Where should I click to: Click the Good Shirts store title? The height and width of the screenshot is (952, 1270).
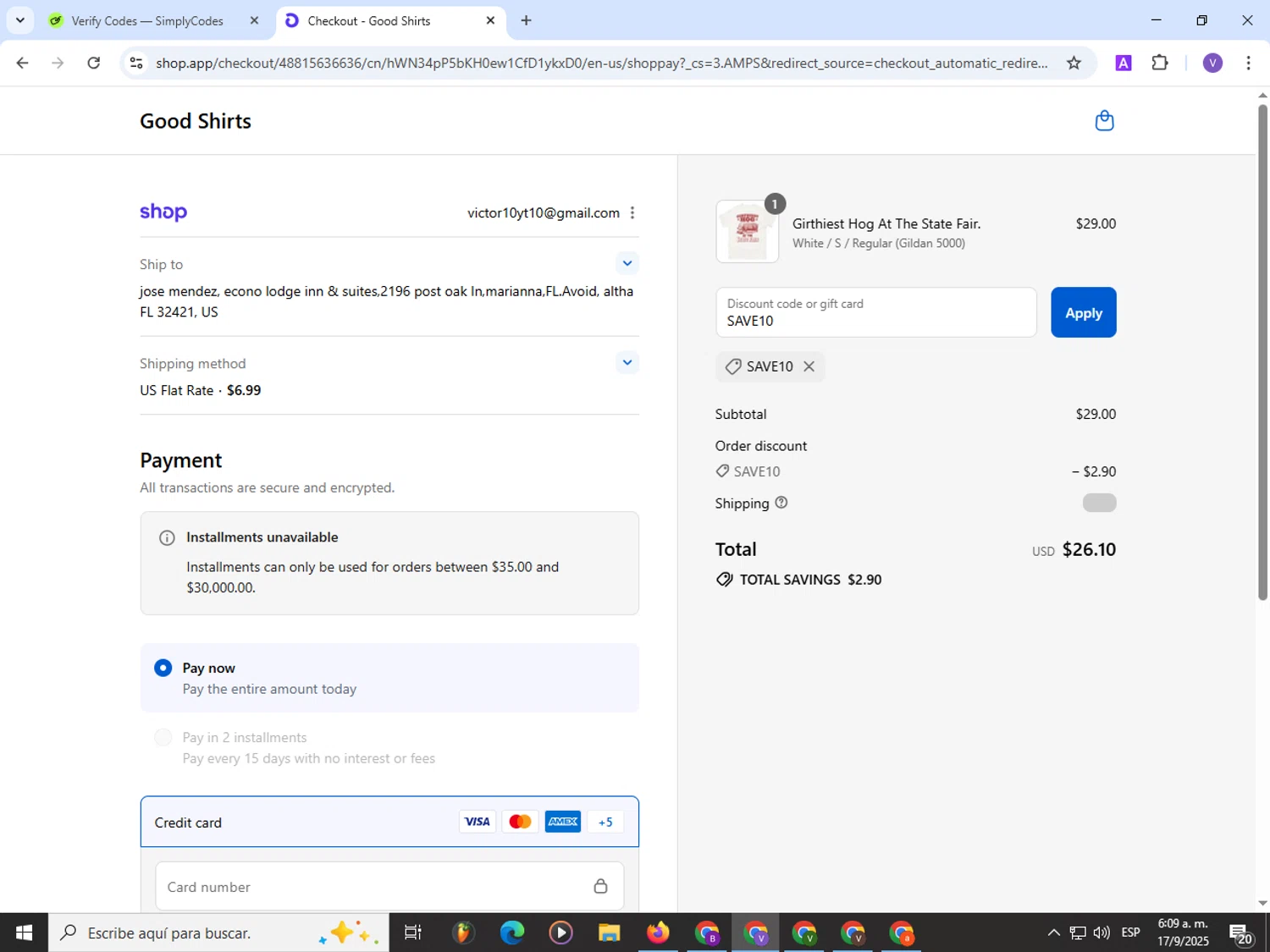tap(196, 121)
